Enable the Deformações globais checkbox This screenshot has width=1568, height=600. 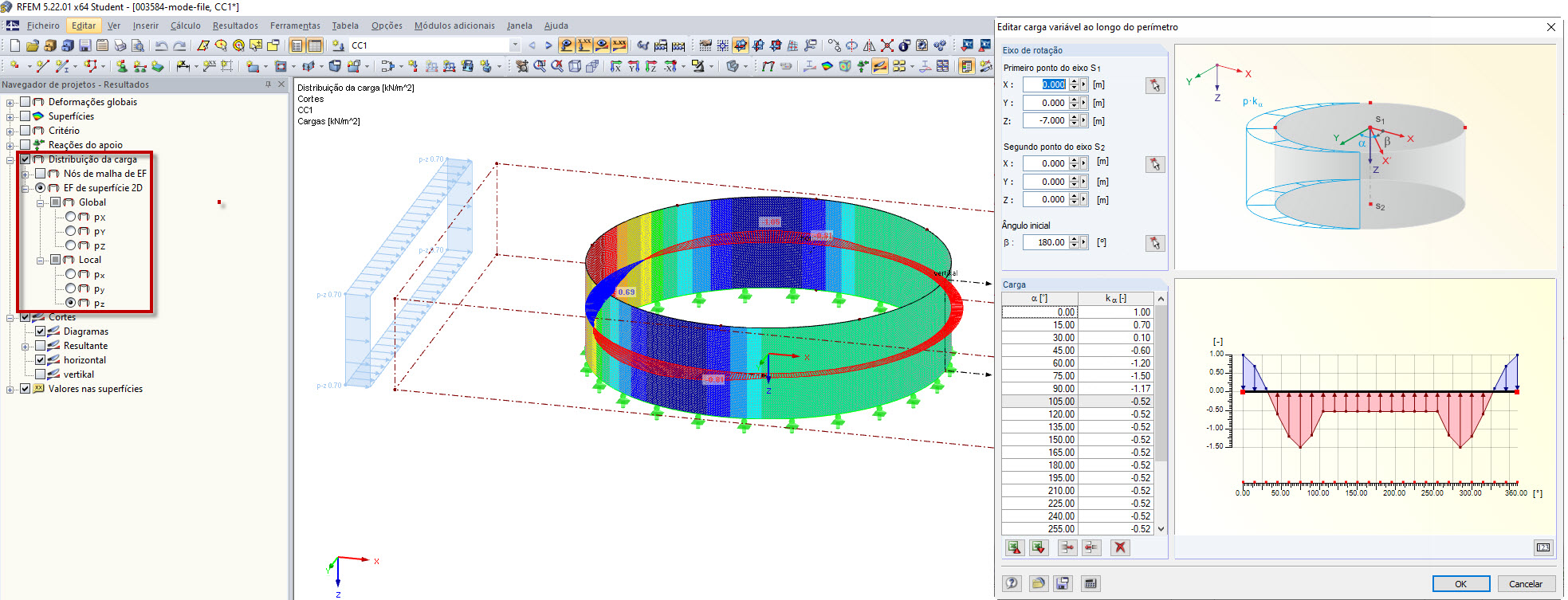[25, 102]
